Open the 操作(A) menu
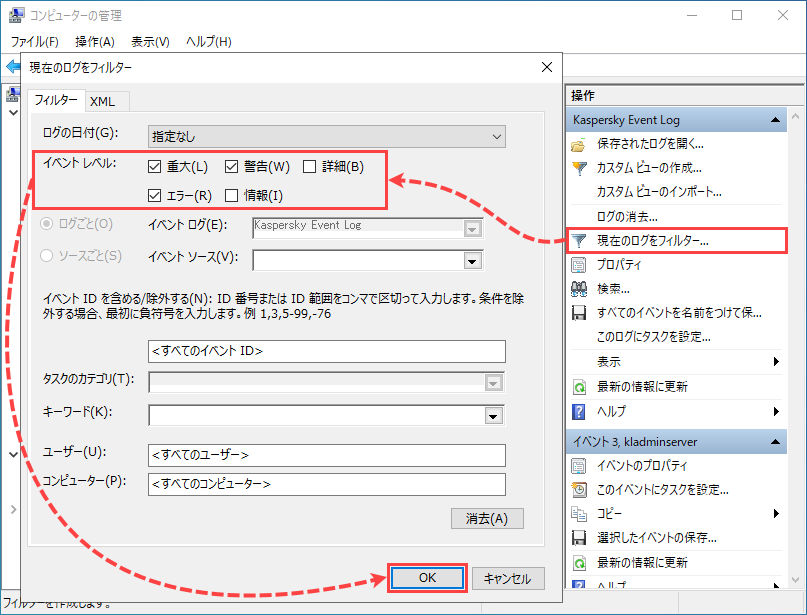This screenshot has width=807, height=615. coord(95,42)
